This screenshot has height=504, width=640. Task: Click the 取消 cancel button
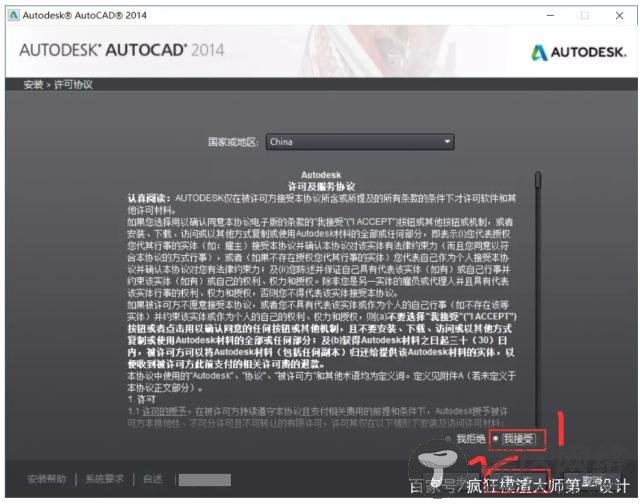[x=591, y=481]
